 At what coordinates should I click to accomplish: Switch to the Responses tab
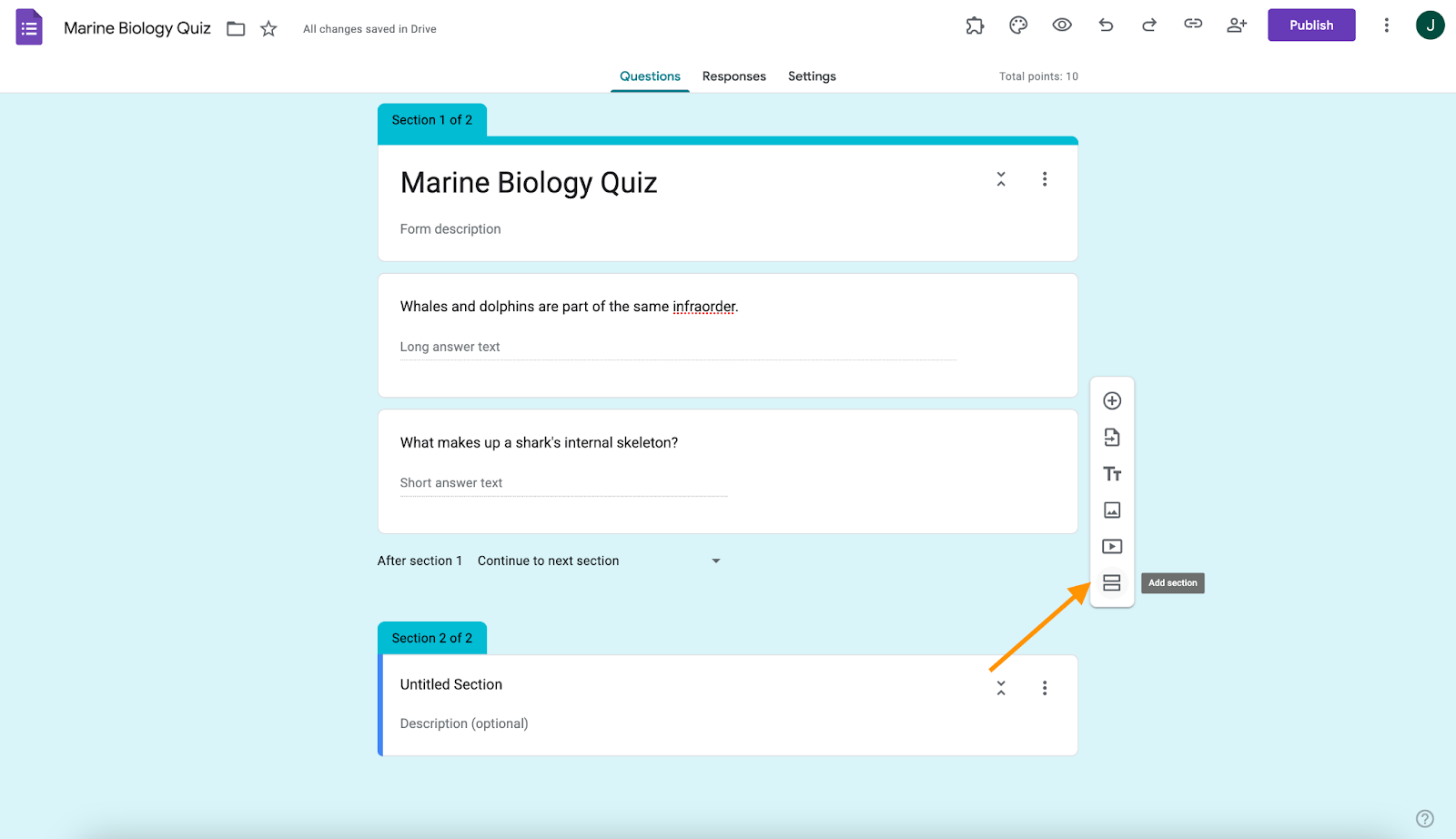pos(734,76)
